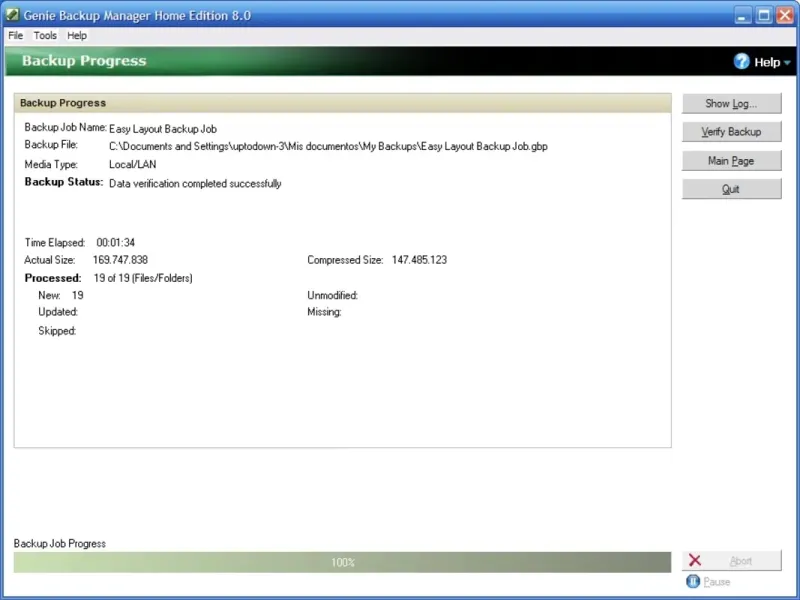Viewport: 800px width, 600px height.
Task: Click Data verification completed successfully status
Action: (195, 184)
